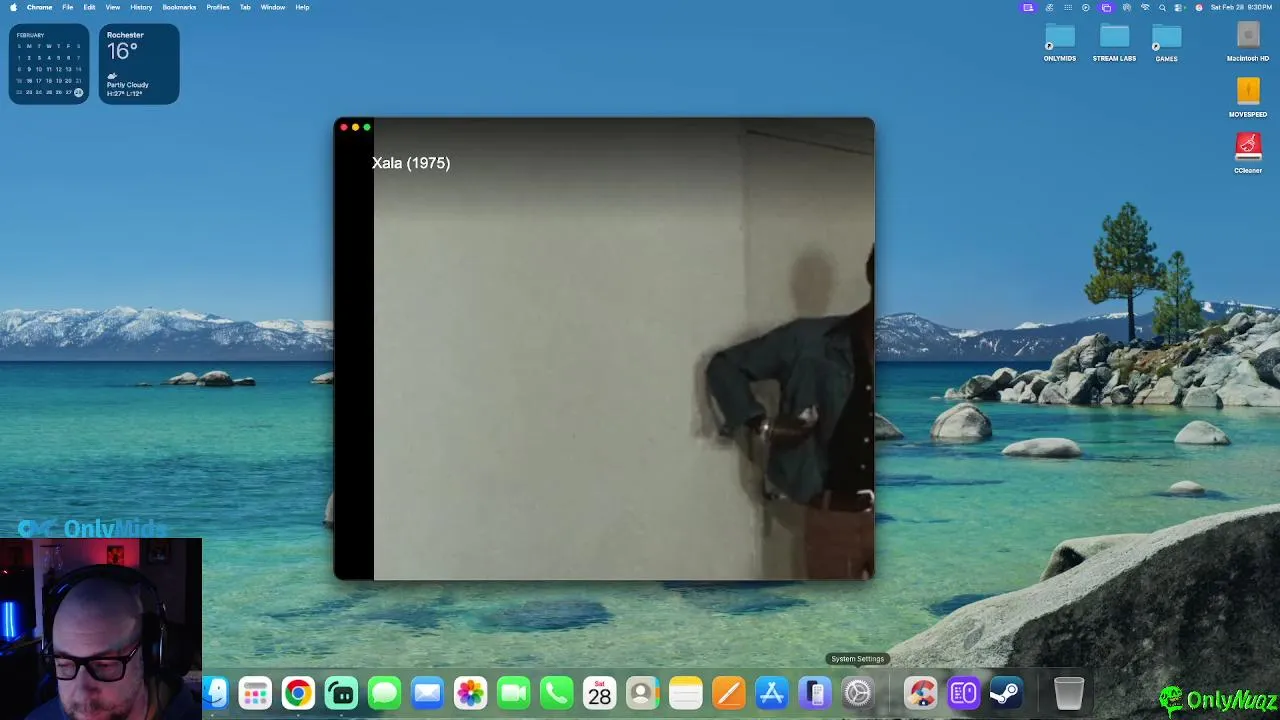Launch FaceTime from the Dock
This screenshot has height=720, width=1280.
(x=513, y=693)
